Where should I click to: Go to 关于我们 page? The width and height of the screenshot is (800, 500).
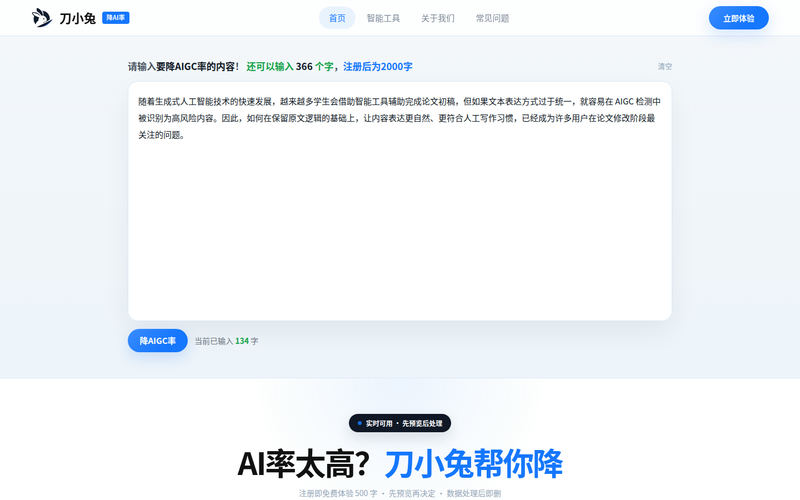pyautogui.click(x=438, y=18)
